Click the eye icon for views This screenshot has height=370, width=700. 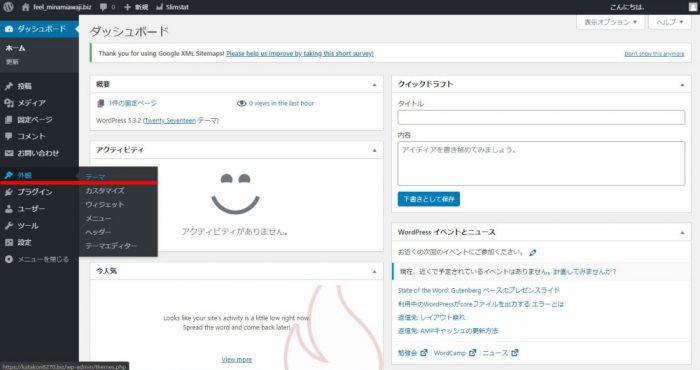point(242,104)
